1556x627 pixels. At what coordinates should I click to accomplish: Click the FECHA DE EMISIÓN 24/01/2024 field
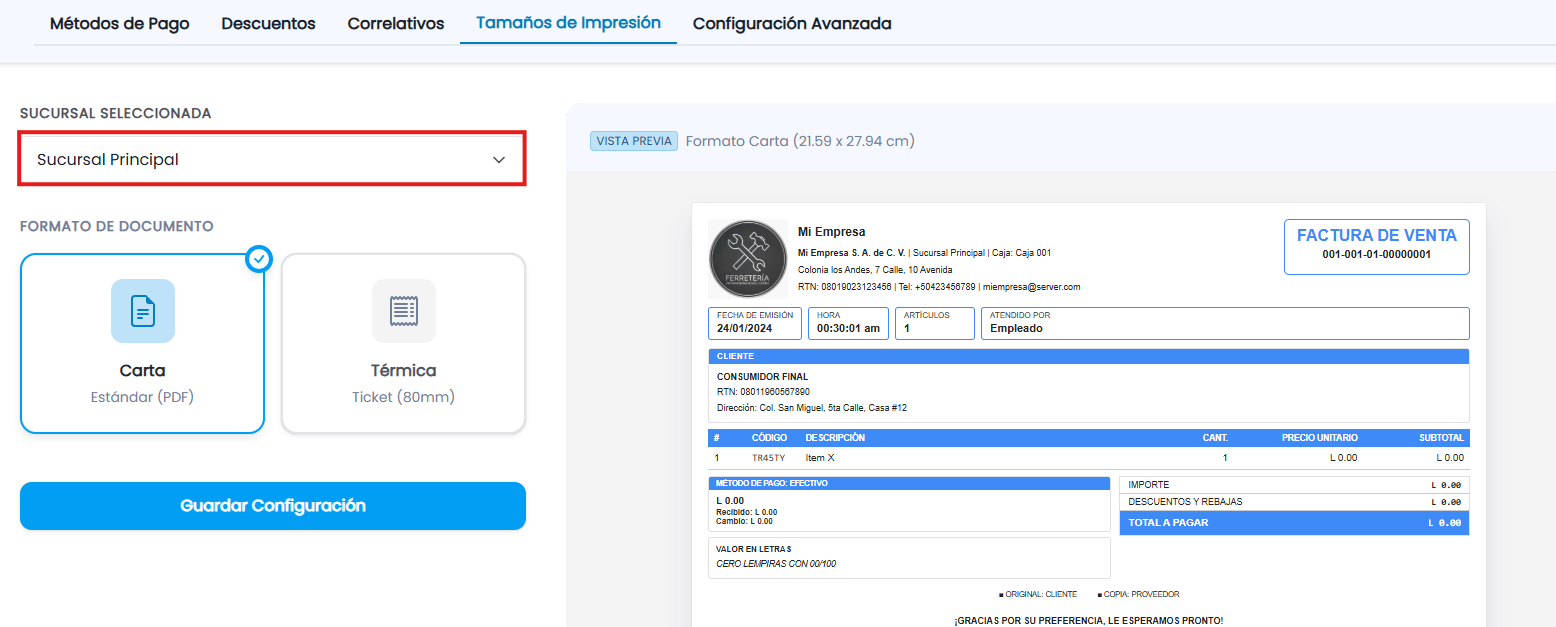click(755, 323)
